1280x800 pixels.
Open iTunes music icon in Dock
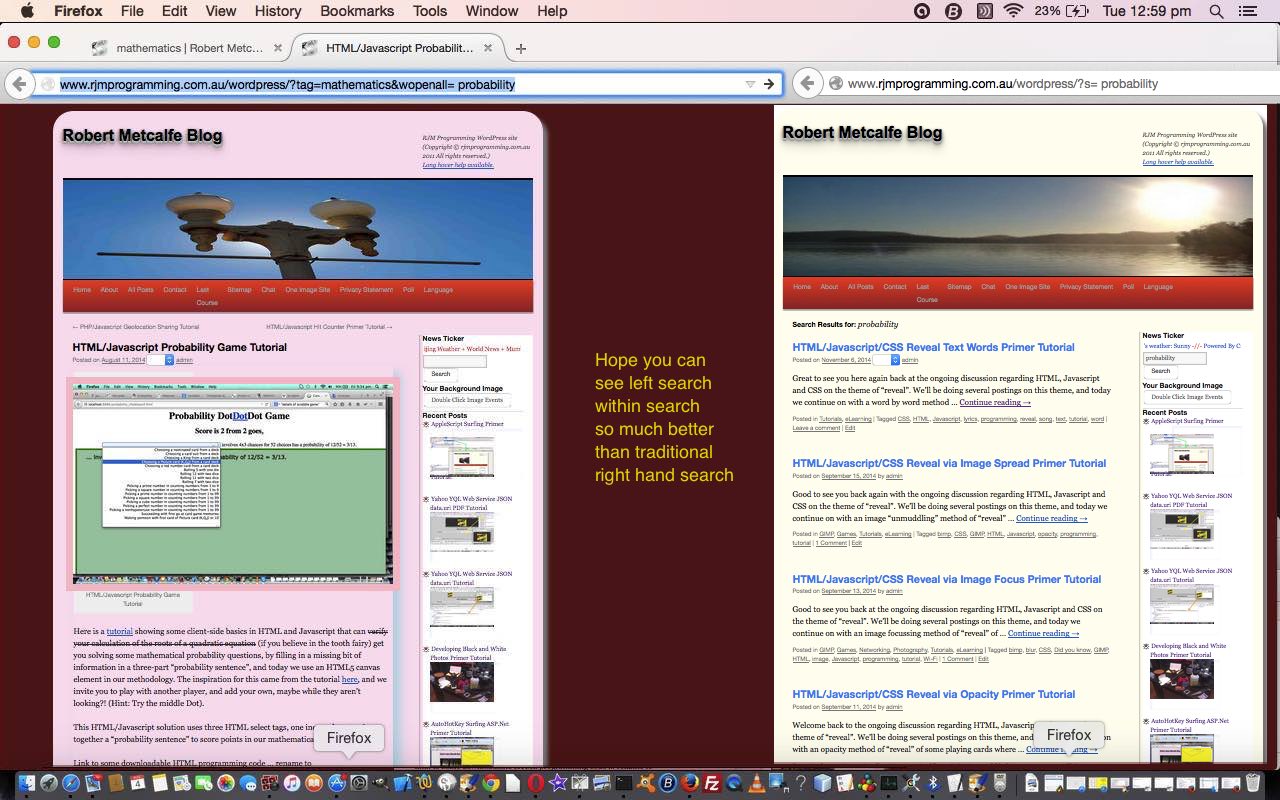point(292,783)
